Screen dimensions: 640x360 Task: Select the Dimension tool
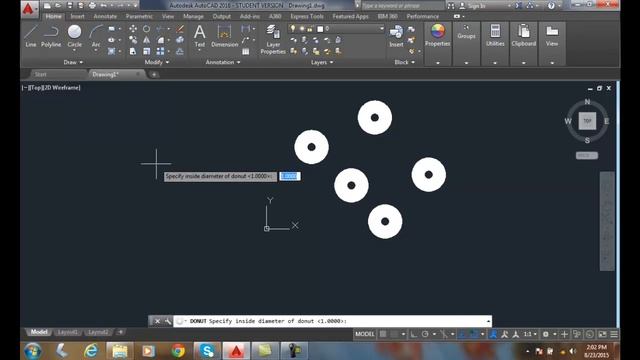point(224,36)
